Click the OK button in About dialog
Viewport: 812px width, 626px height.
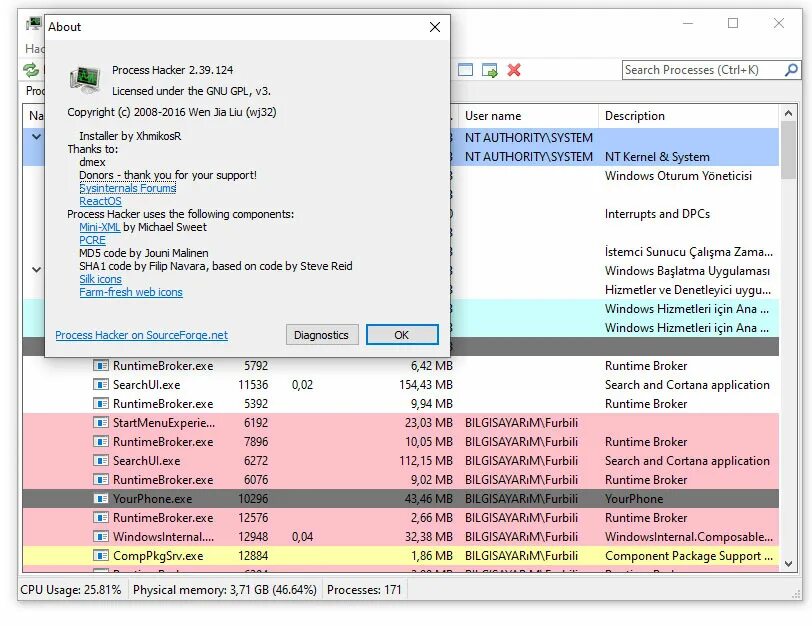[x=402, y=335]
